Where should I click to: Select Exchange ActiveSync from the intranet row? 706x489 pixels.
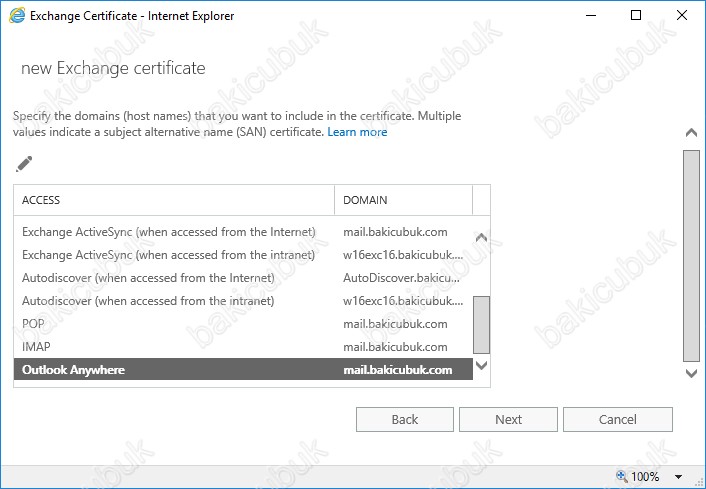pos(243,255)
